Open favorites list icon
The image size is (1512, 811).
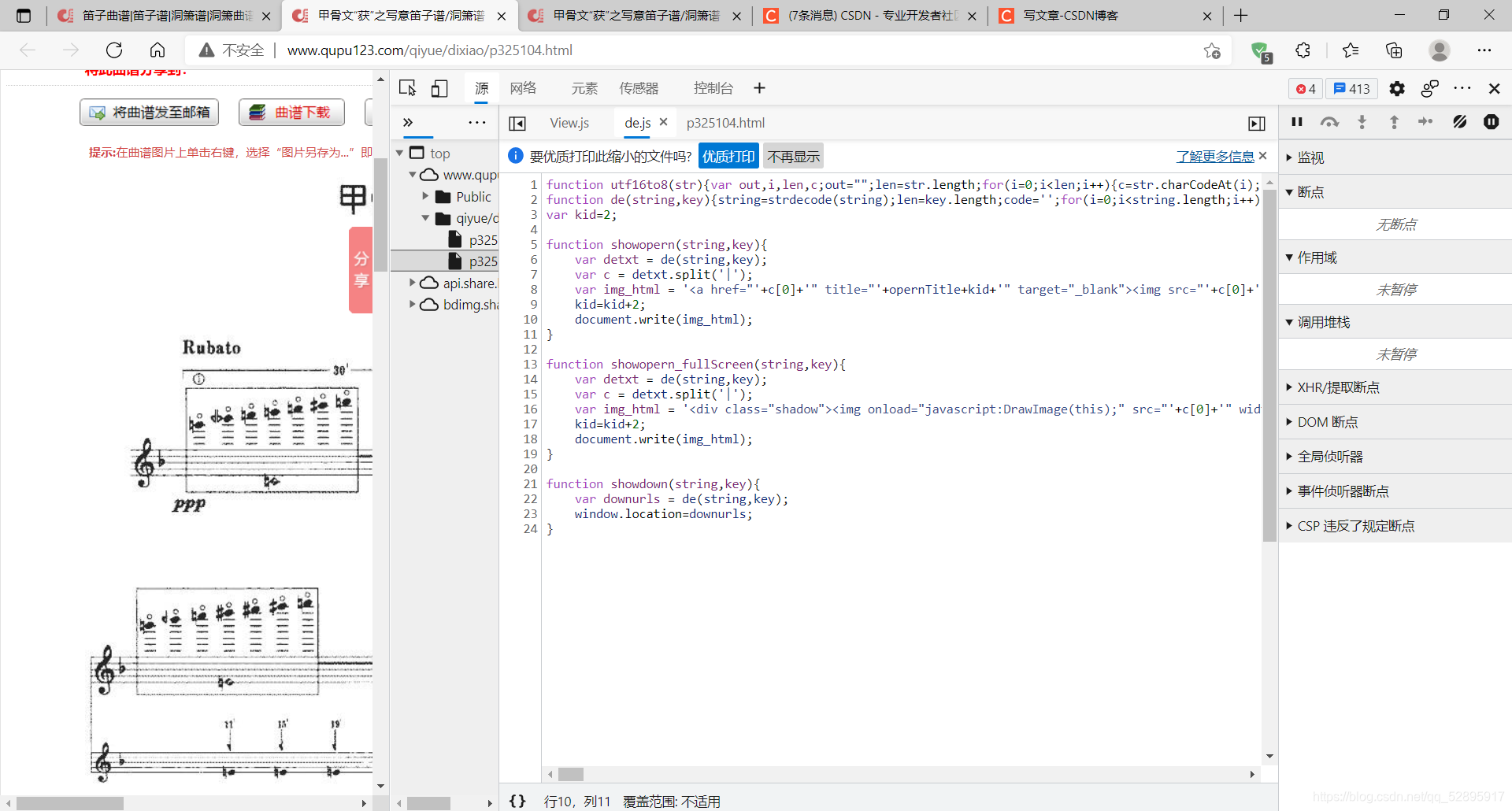pos(1351,50)
